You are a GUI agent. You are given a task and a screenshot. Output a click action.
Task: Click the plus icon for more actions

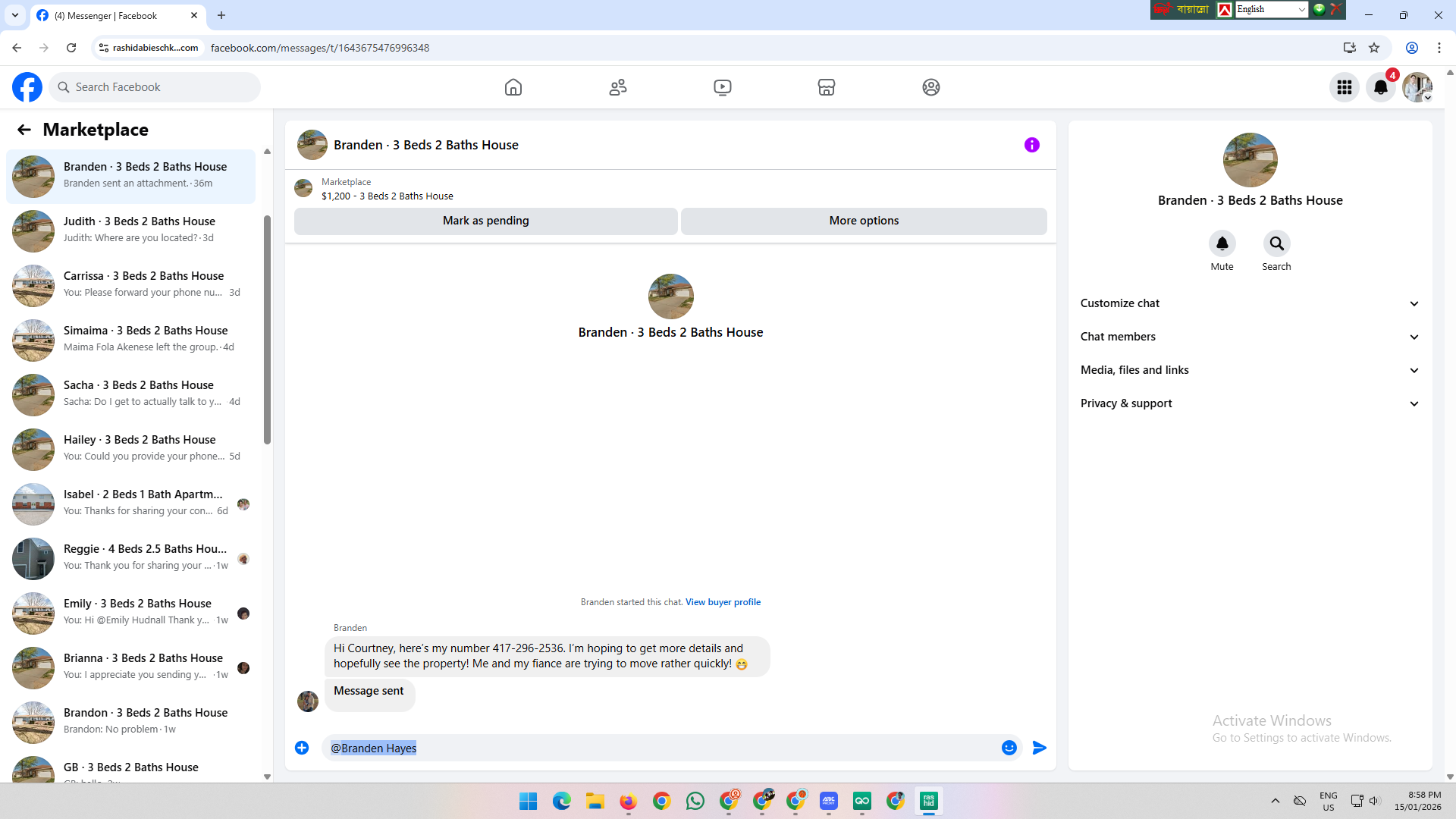coord(302,748)
